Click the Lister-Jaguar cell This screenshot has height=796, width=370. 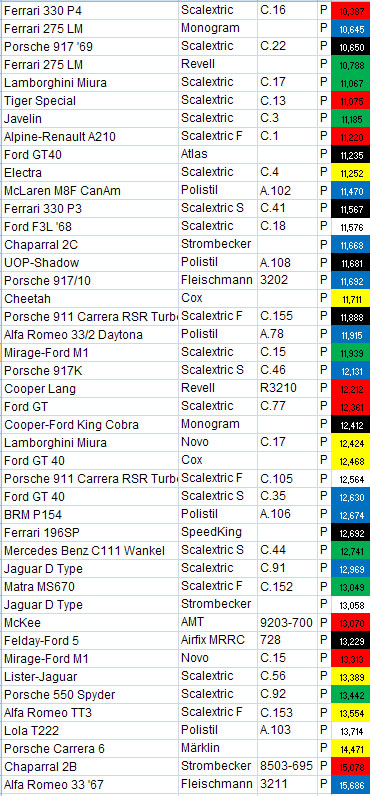pos(90,677)
